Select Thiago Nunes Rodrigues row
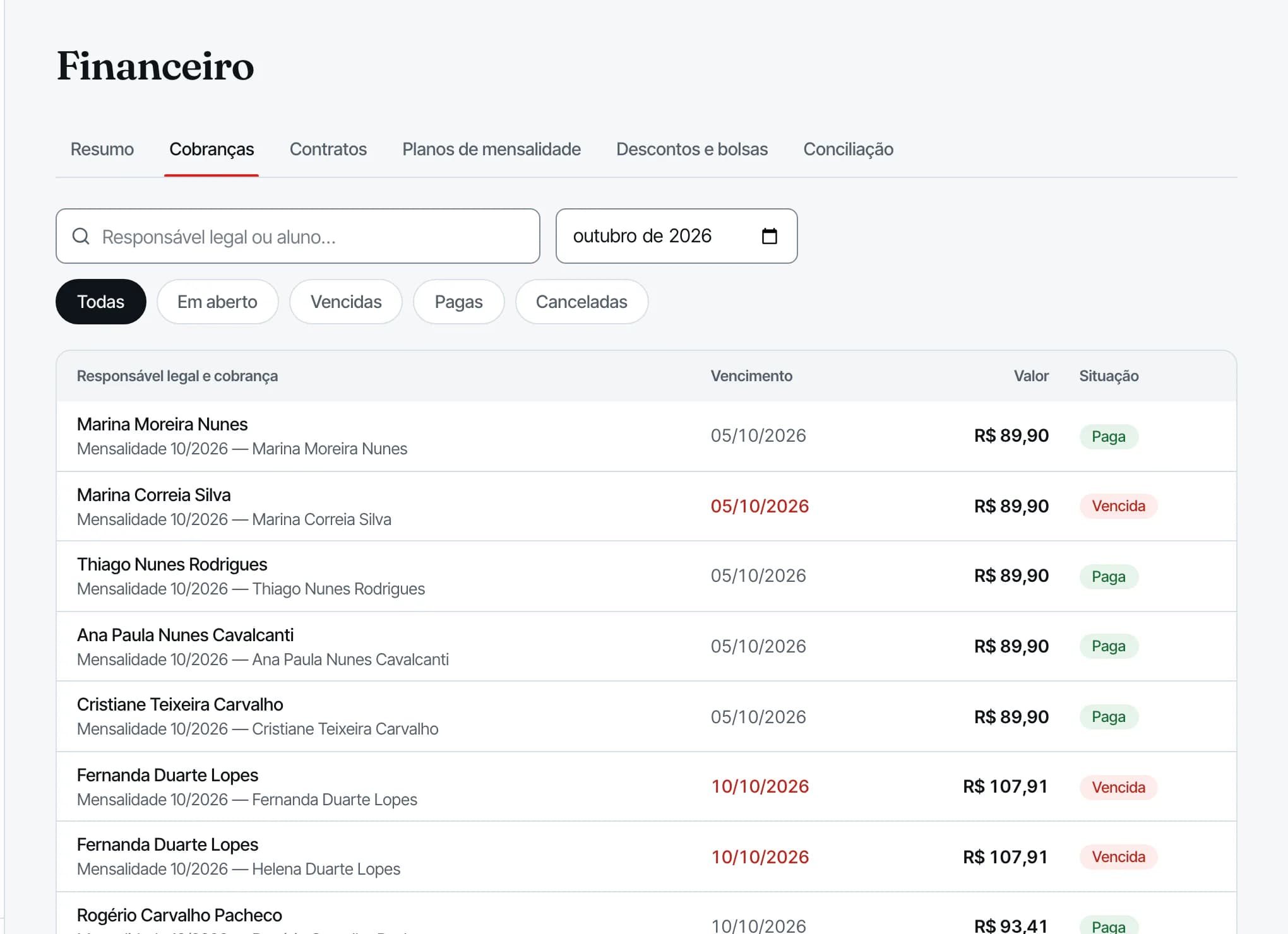The image size is (1288, 934). [646, 576]
